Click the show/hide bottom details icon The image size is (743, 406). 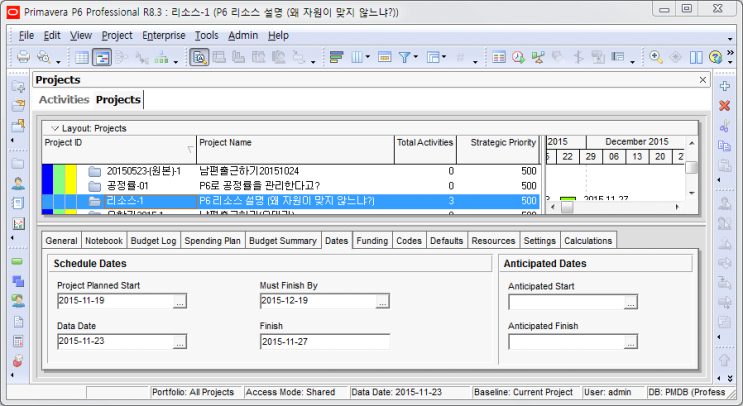click(199, 57)
